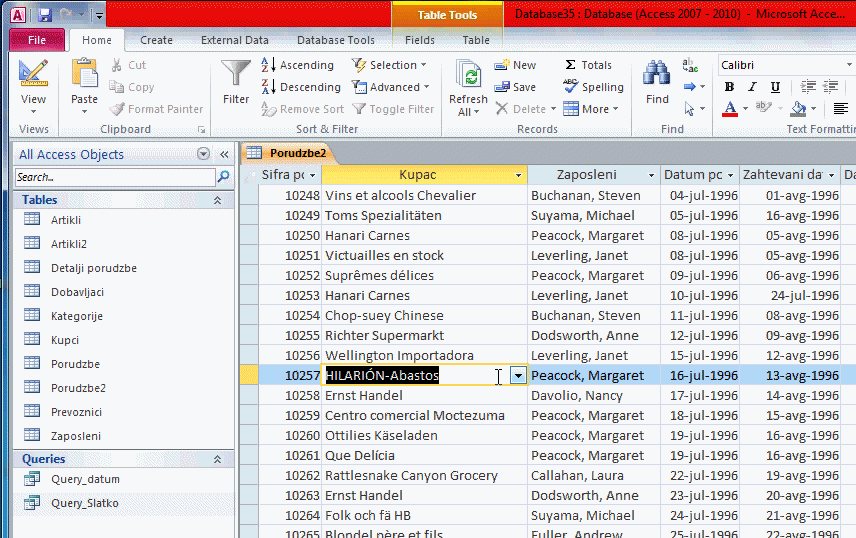Click the navigation pane Search field
This screenshot has height=538, width=856.
point(115,177)
